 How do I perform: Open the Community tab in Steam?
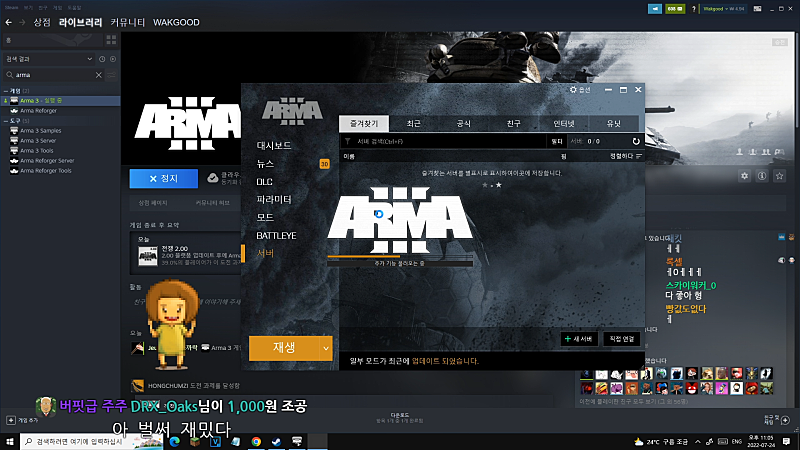tap(128, 22)
